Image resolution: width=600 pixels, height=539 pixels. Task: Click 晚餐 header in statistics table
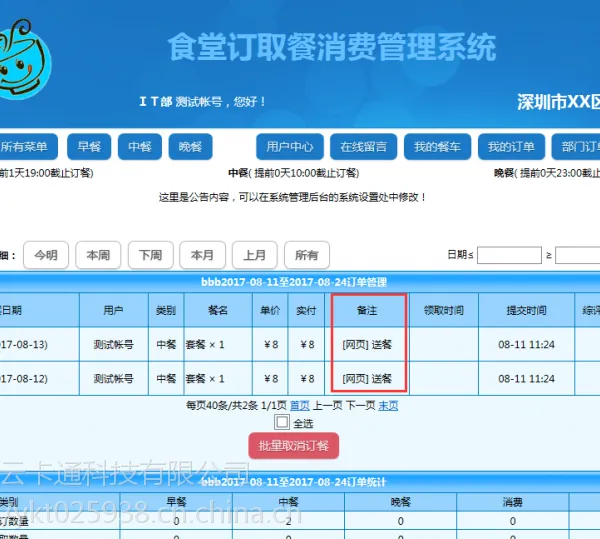coord(401,502)
